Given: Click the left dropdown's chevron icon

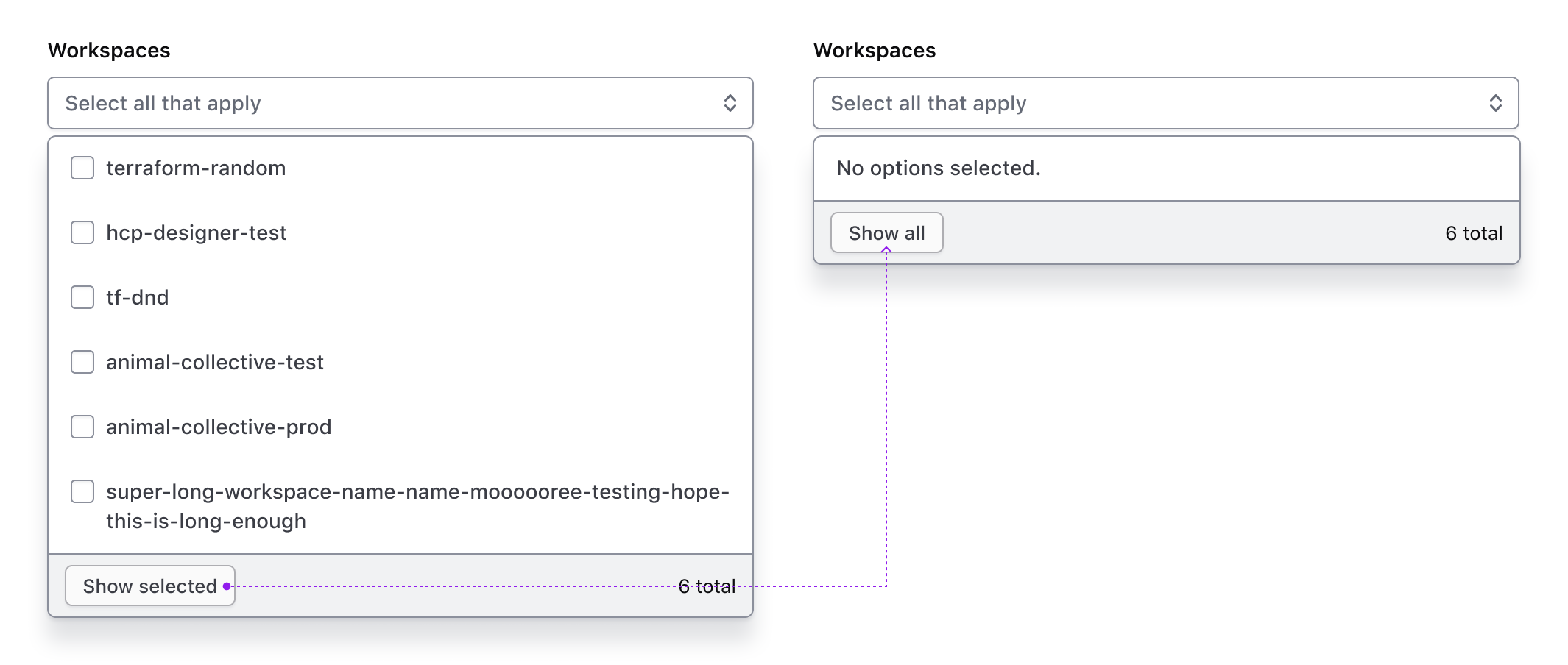Looking at the screenshot, I should coord(730,103).
